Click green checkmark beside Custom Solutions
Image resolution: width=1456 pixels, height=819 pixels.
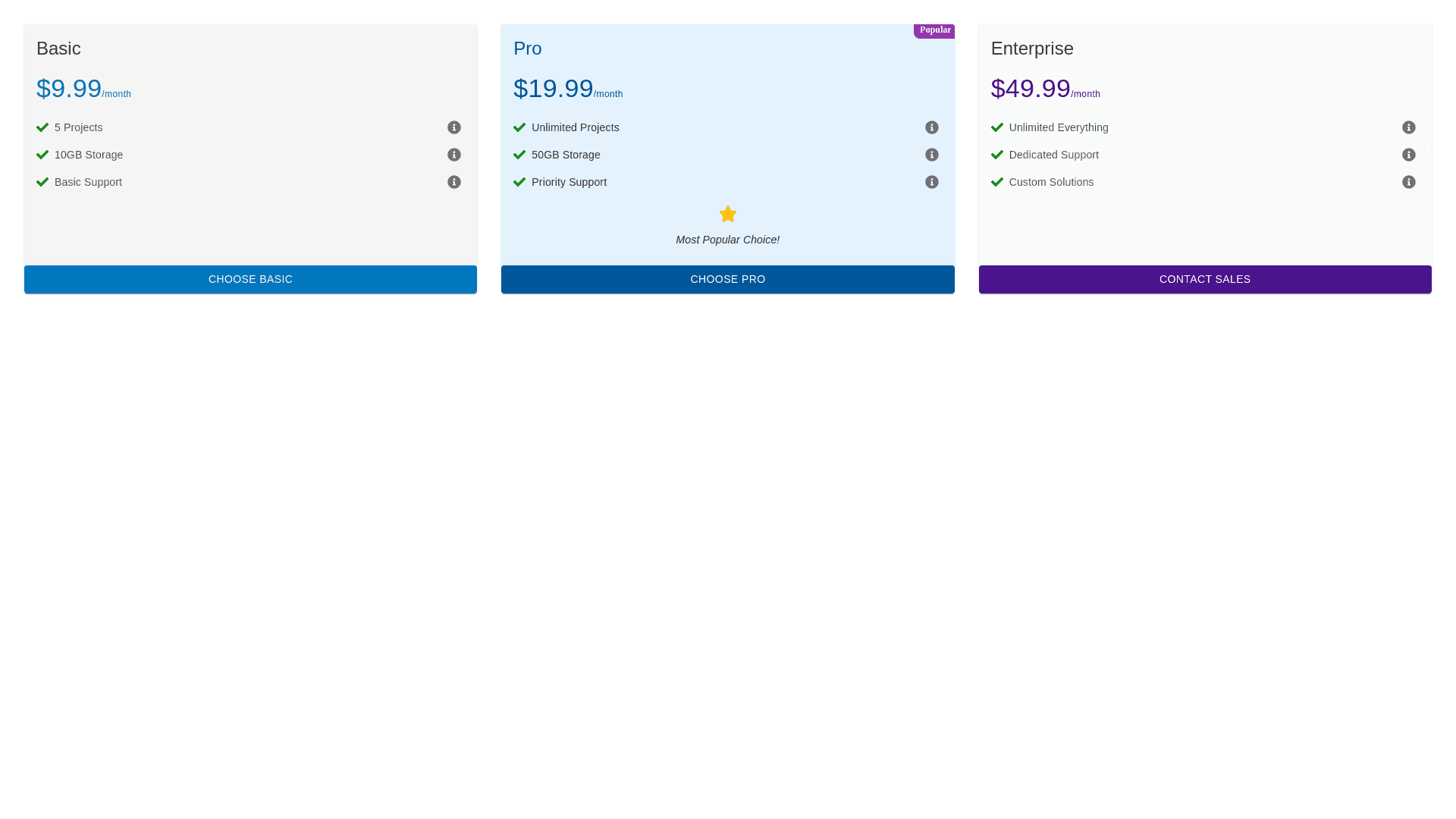(996, 182)
